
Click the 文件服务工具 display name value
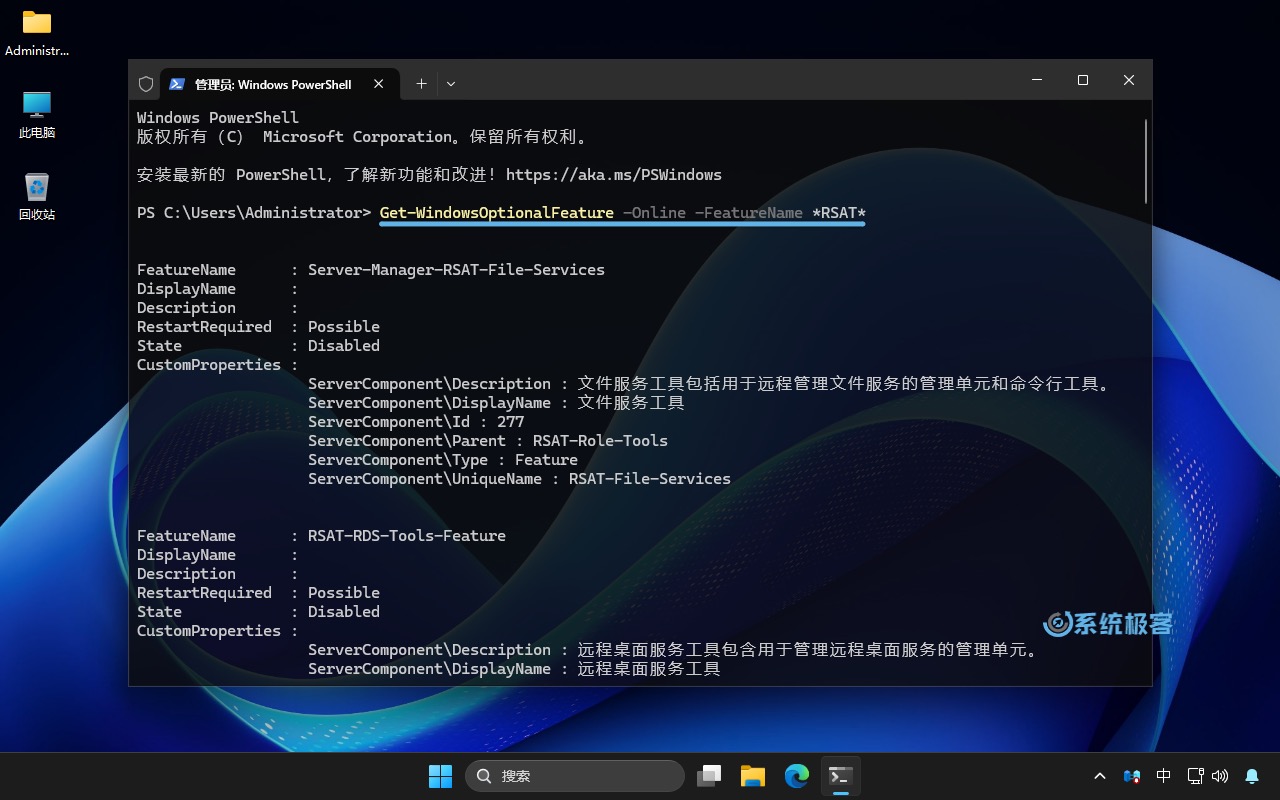pyautogui.click(x=631, y=403)
